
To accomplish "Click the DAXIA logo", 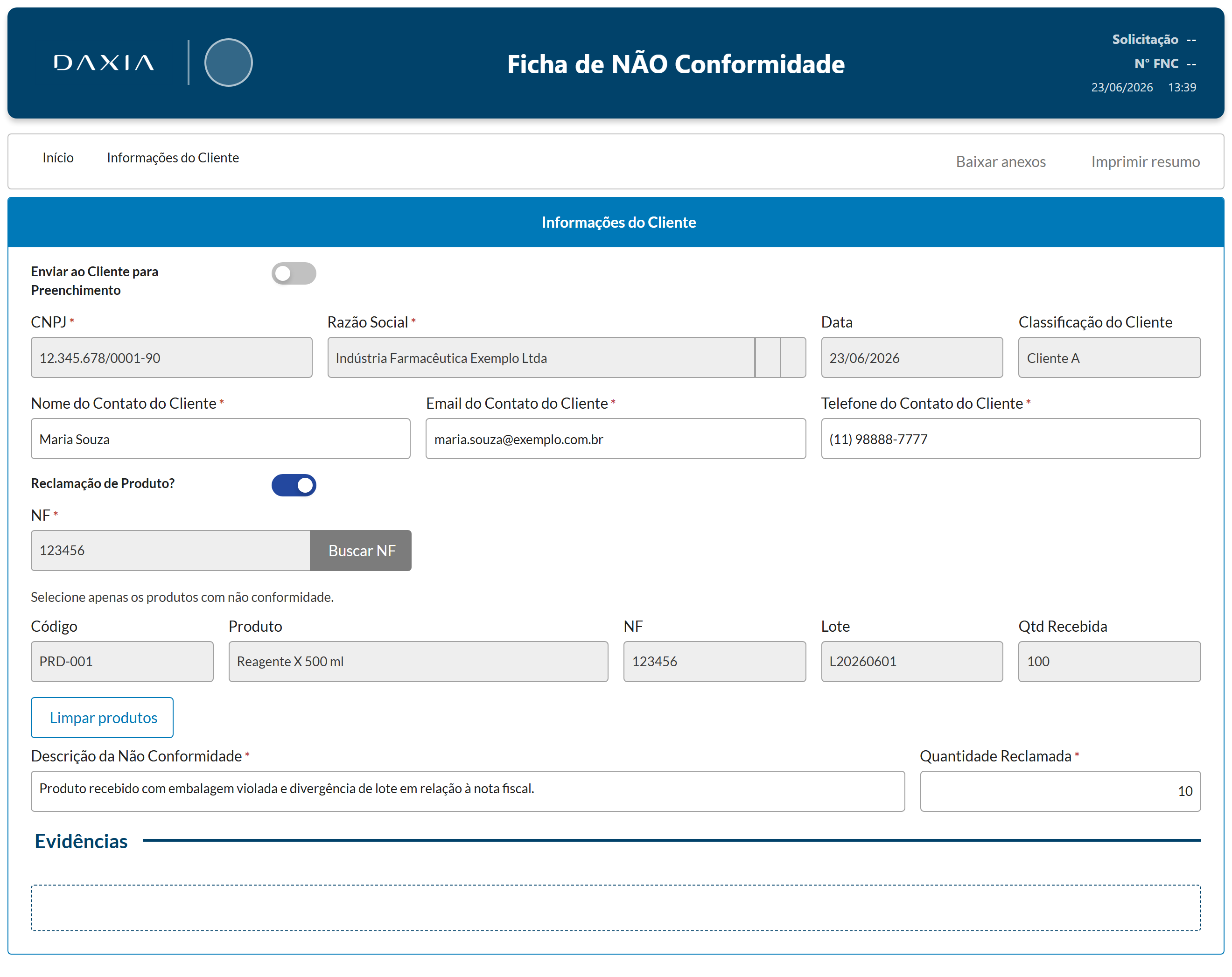I will [x=104, y=62].
